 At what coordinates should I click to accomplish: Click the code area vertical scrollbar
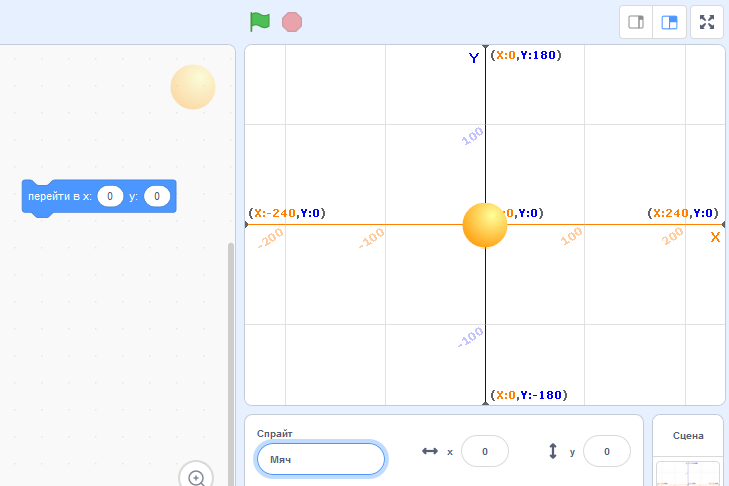click(x=230, y=350)
